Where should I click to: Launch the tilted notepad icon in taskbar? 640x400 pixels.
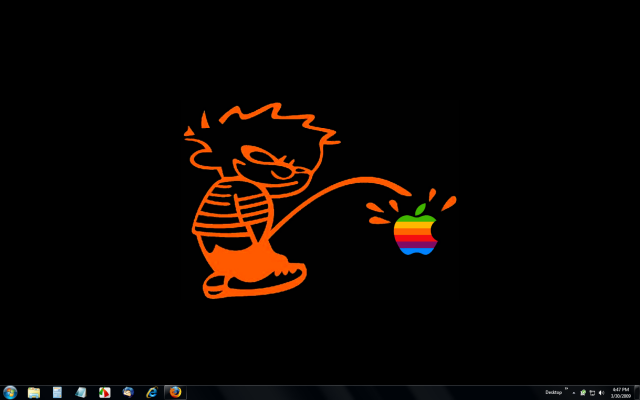pyautogui.click(x=81, y=393)
